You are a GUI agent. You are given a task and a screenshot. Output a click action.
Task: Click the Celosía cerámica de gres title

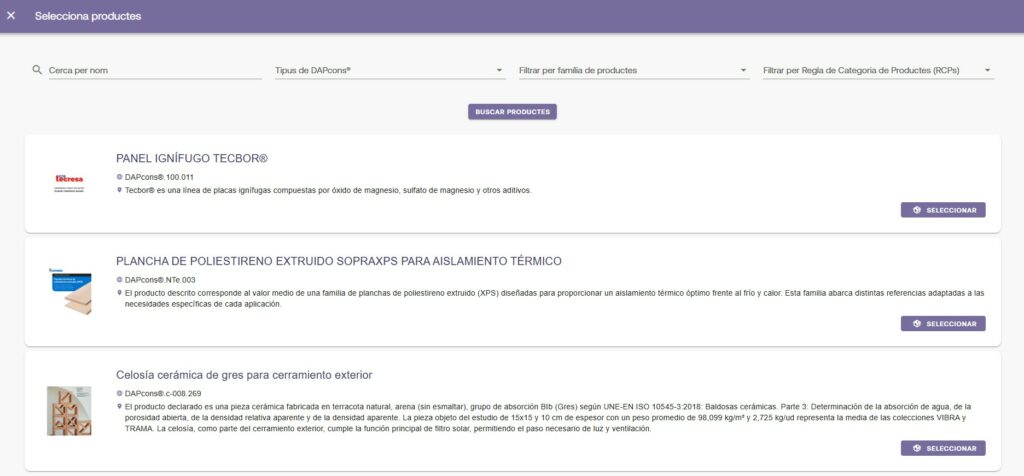(x=244, y=375)
